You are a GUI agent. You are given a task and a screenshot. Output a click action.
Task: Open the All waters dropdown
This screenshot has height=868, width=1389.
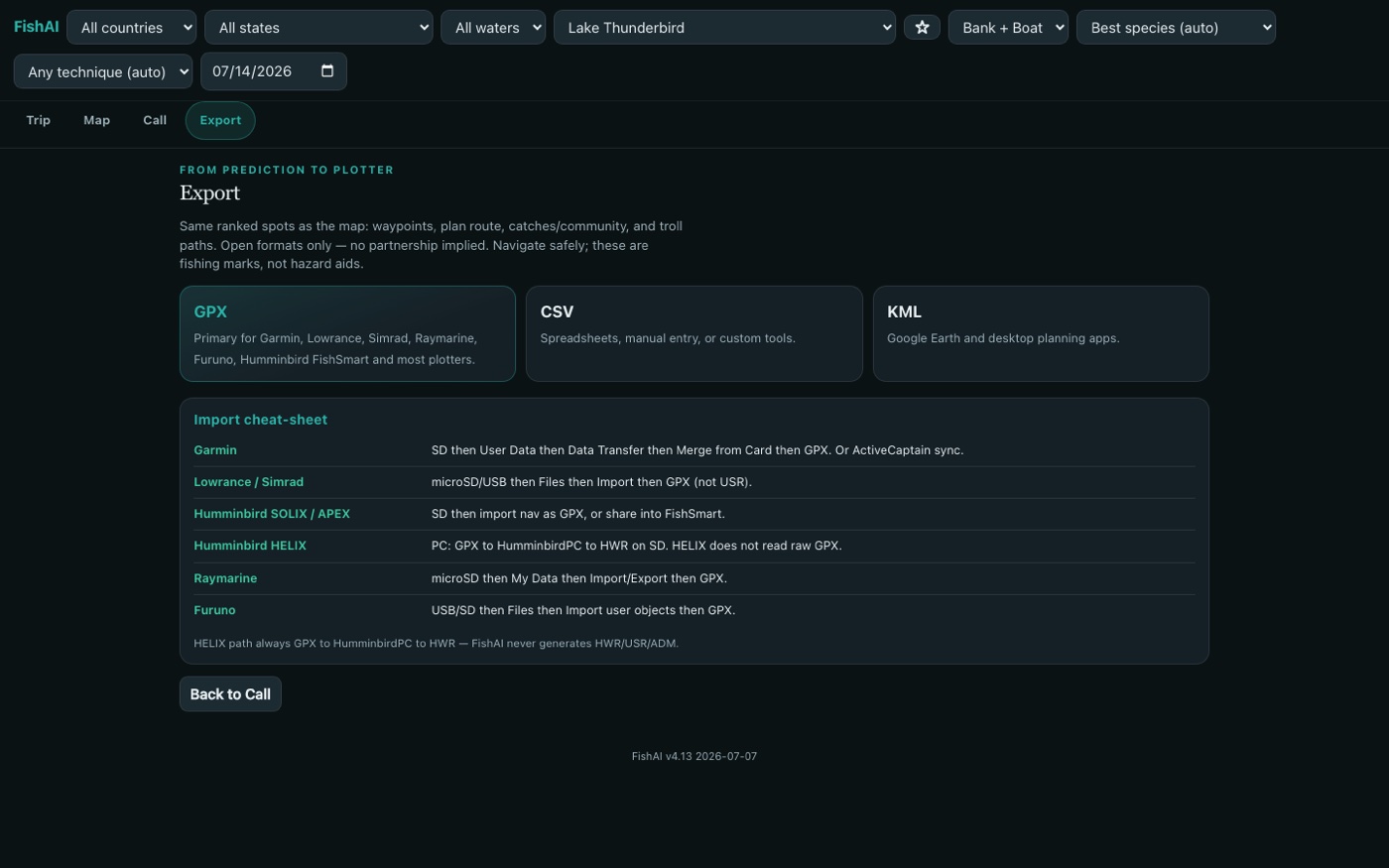493,28
